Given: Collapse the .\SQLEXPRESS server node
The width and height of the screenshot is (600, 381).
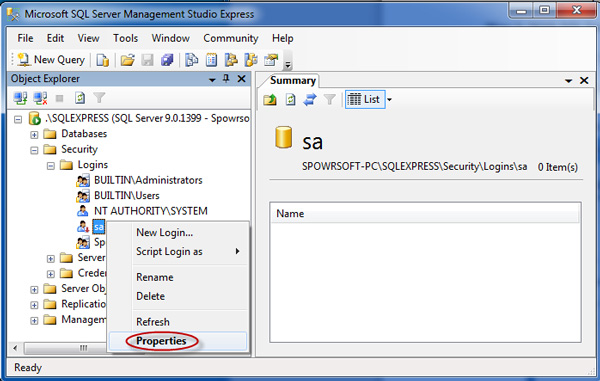Looking at the screenshot, I should click(x=18, y=119).
